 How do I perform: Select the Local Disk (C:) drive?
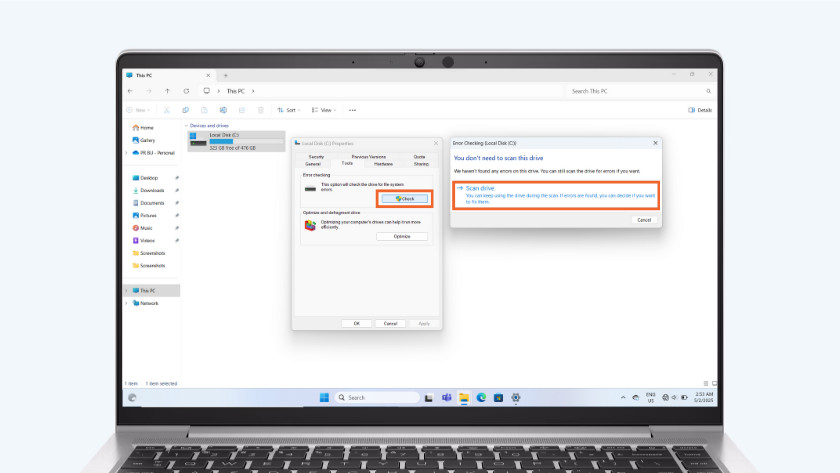(x=224, y=140)
